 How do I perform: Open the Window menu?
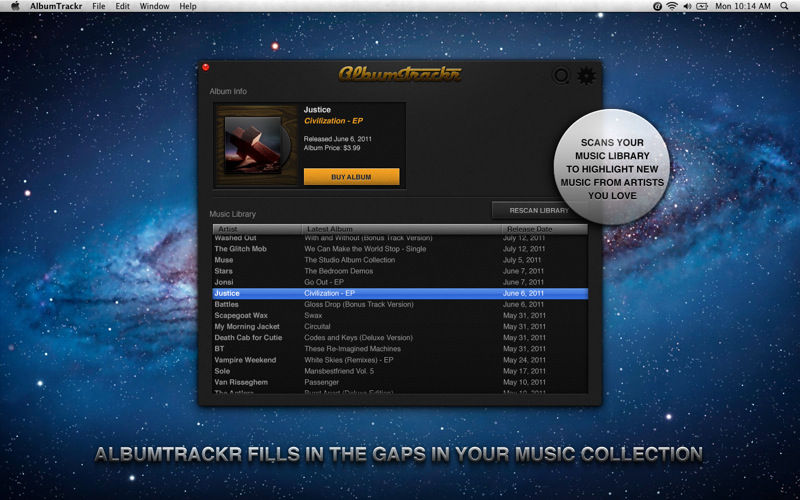click(155, 6)
